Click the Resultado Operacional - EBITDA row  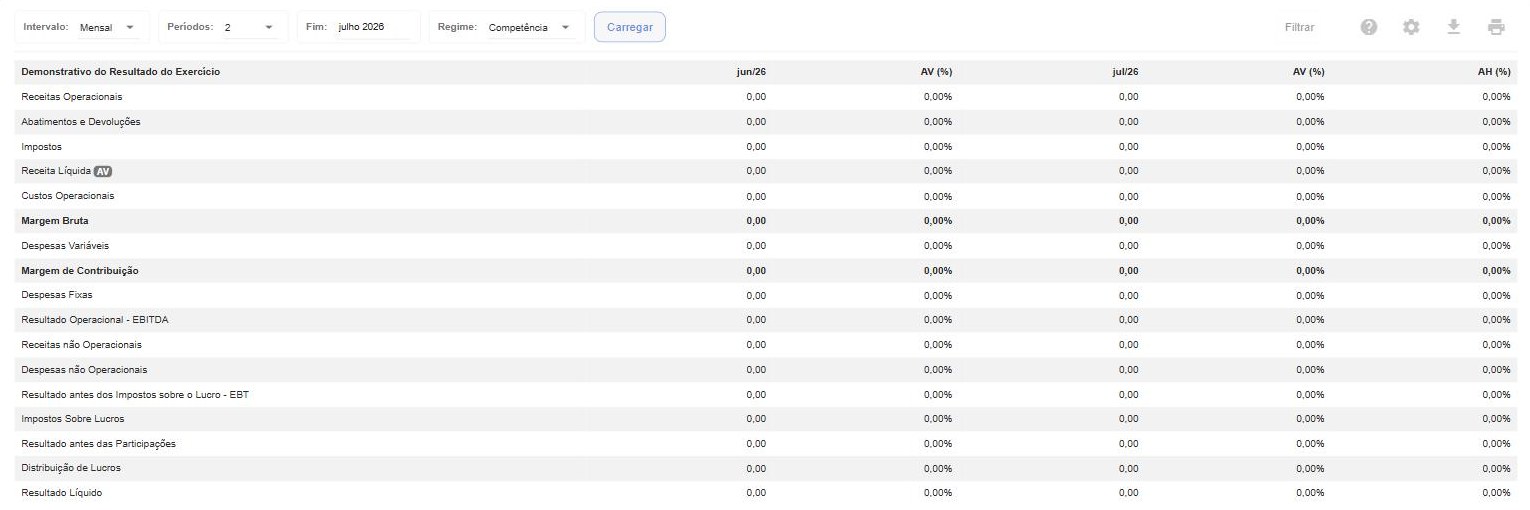coord(765,320)
